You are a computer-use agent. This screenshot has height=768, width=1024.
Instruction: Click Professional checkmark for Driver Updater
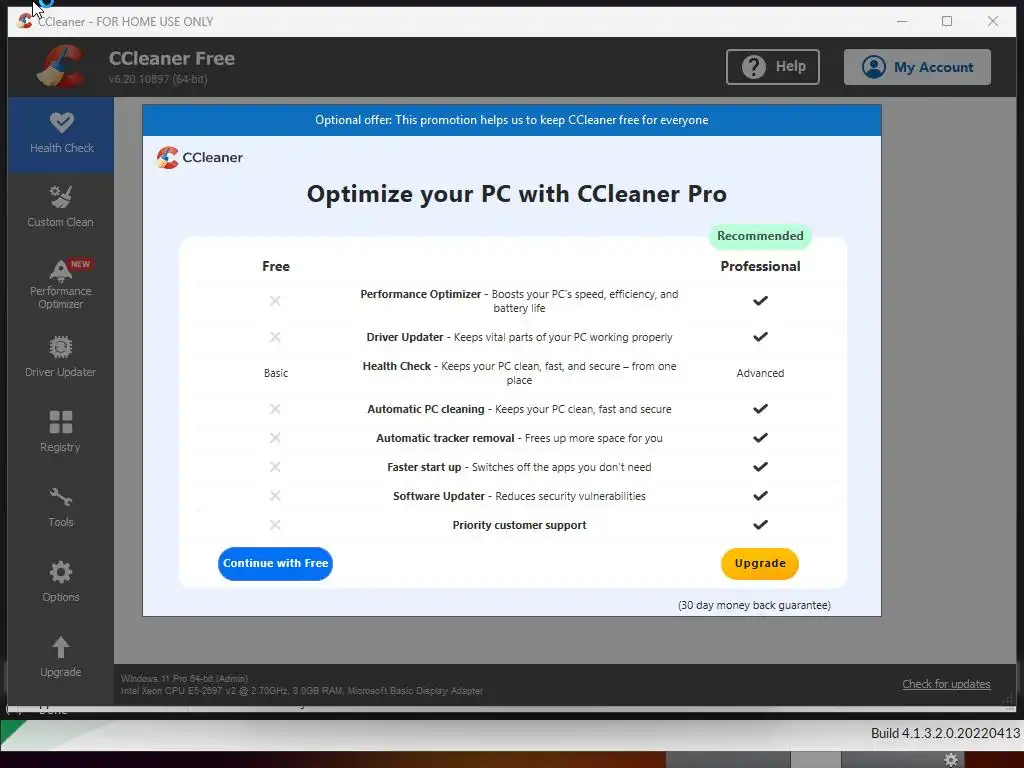coord(760,337)
